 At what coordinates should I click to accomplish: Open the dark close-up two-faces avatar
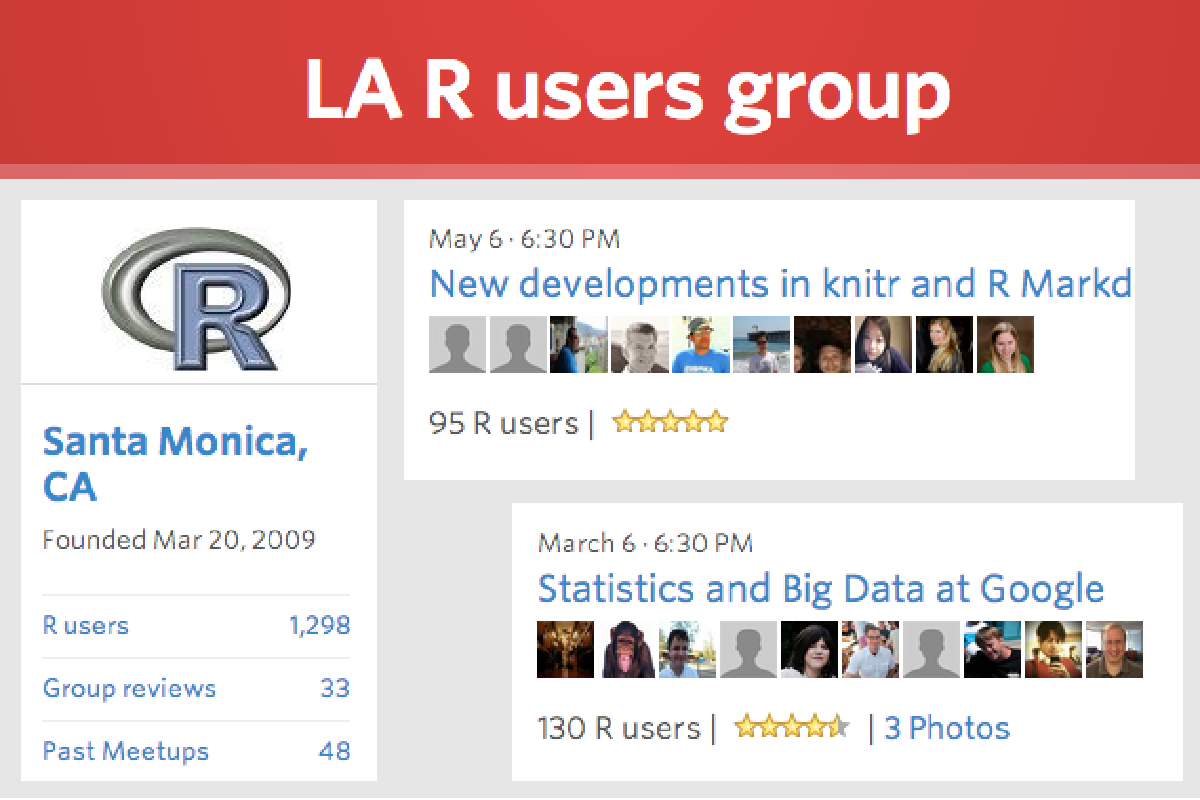[x=823, y=345]
